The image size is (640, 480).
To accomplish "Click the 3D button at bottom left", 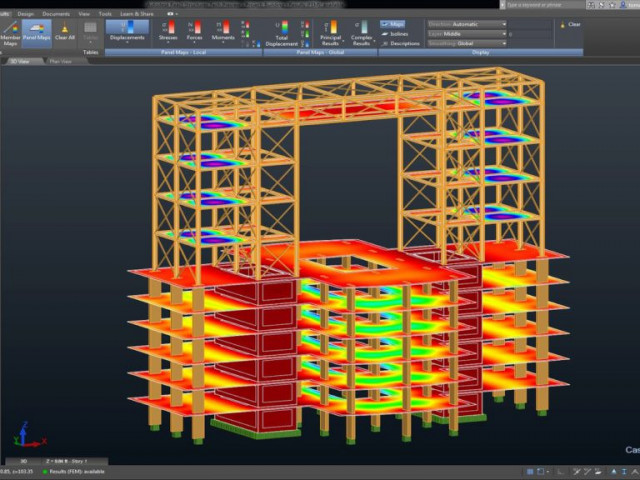I will 24,461.
